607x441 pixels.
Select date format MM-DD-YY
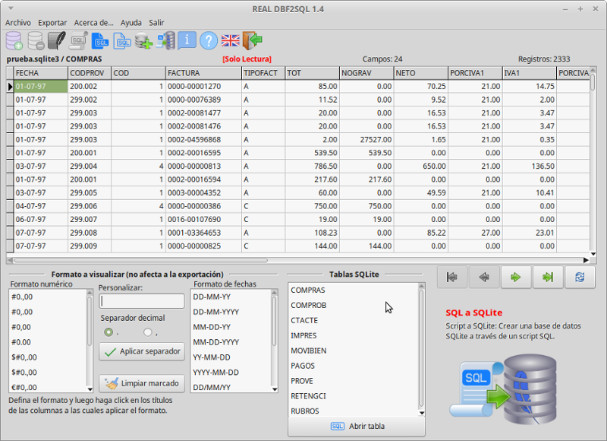click(212, 327)
